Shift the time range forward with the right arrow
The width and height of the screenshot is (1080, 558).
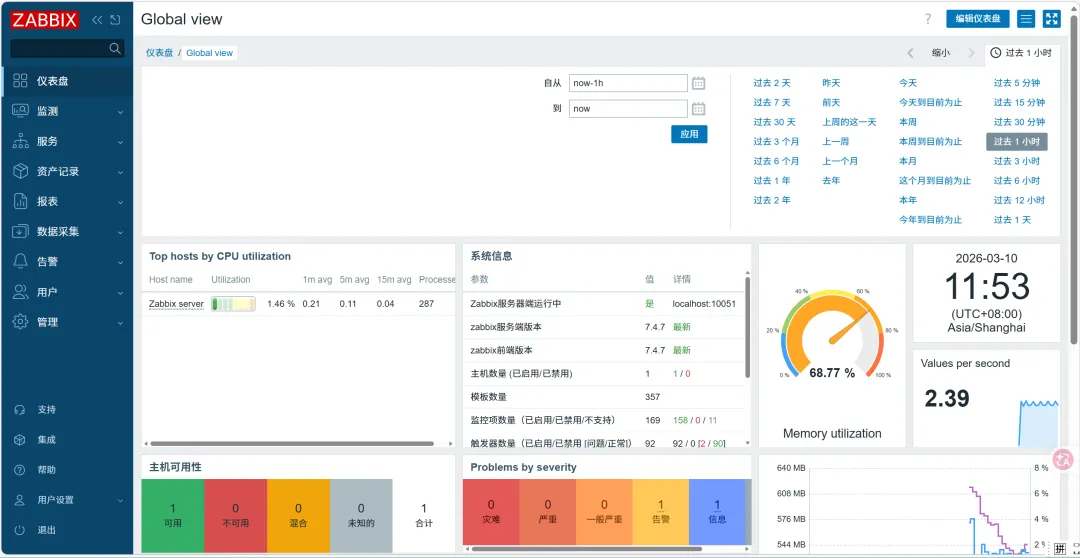coord(971,53)
